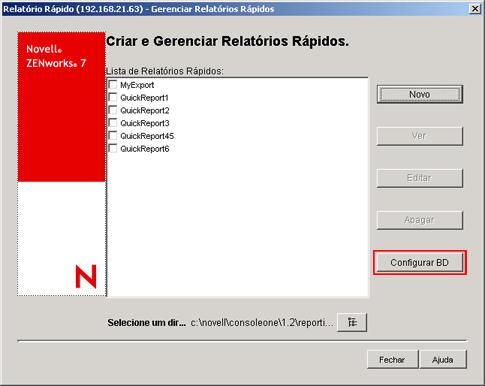Click the Editar button
Screen dimensions: 485x386
point(420,178)
